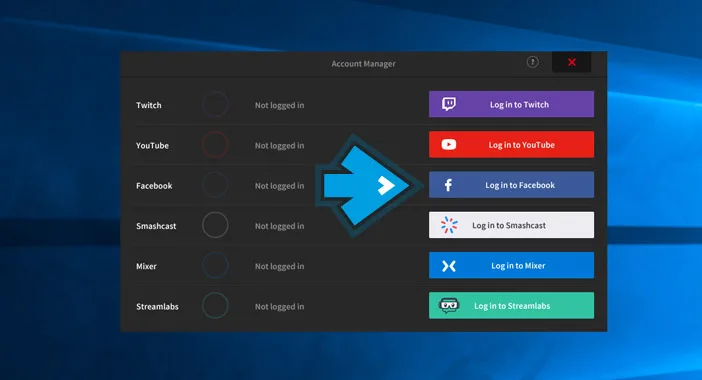Open help via the question mark icon

(x=532, y=62)
